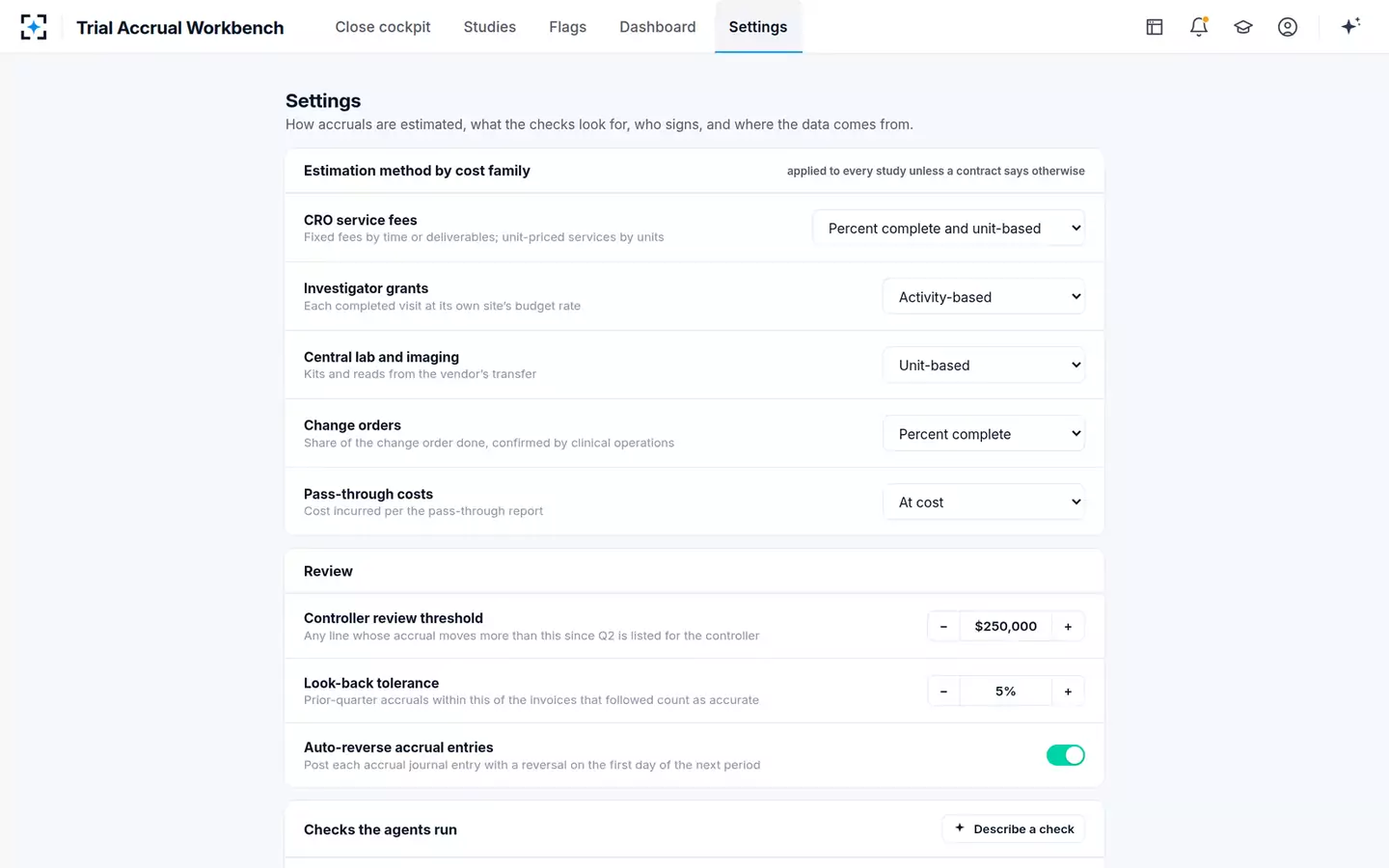Click the "Pass-through costs" row label
The width and height of the screenshot is (1389, 868).
(368, 494)
